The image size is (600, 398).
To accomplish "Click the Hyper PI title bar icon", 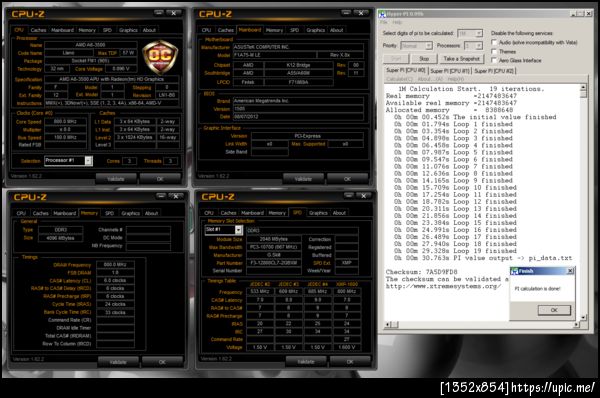I will pos(382,14).
